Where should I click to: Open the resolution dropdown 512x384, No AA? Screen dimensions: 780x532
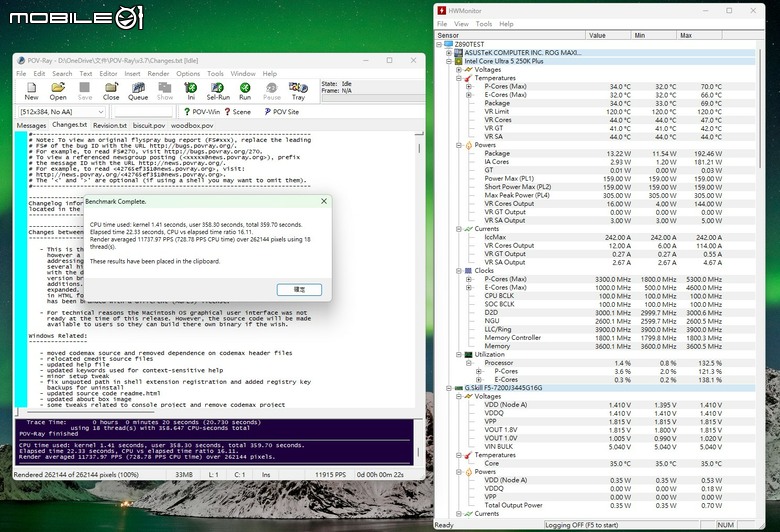pyautogui.click(x=62, y=112)
